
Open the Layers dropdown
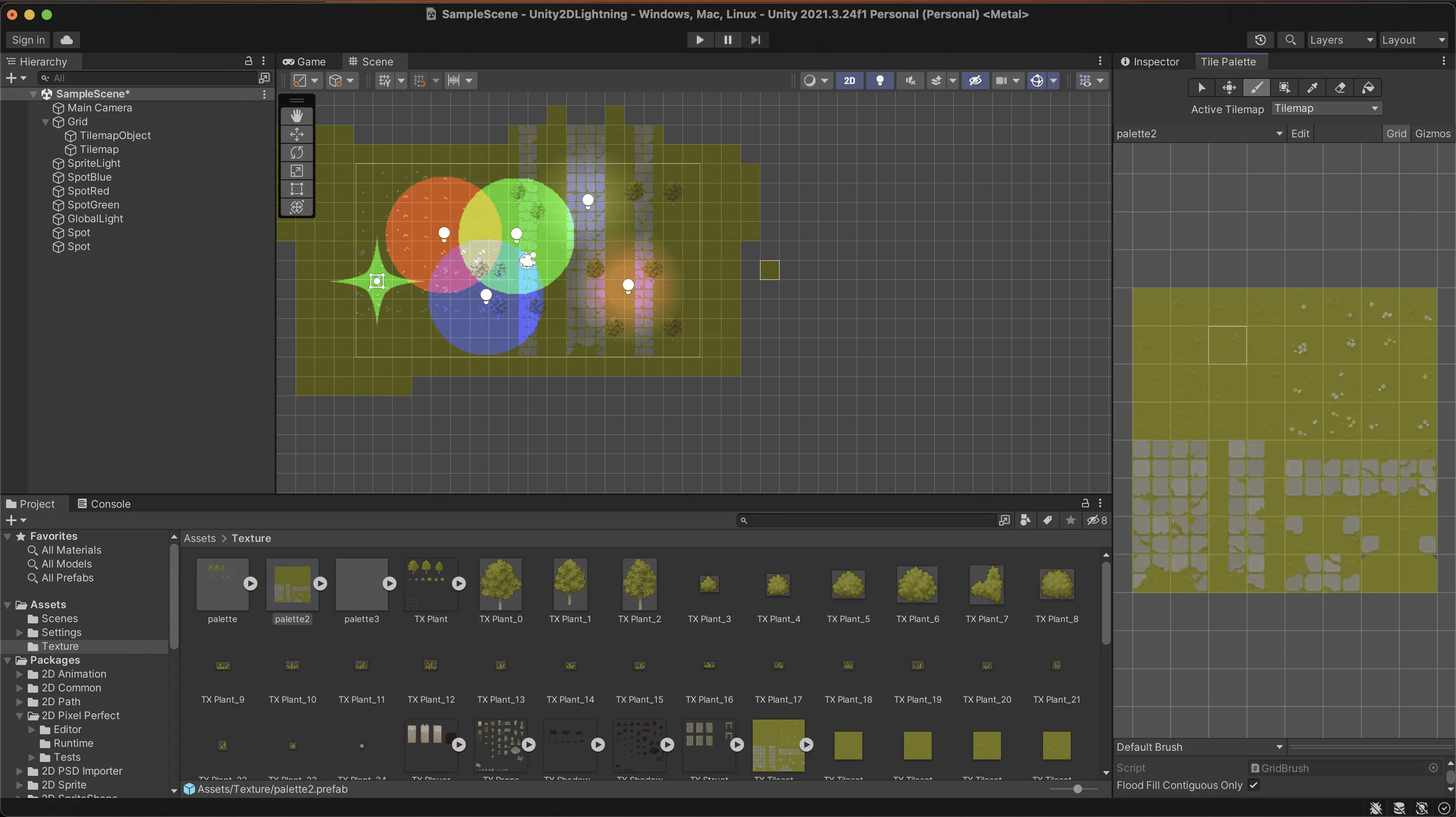coord(1341,39)
